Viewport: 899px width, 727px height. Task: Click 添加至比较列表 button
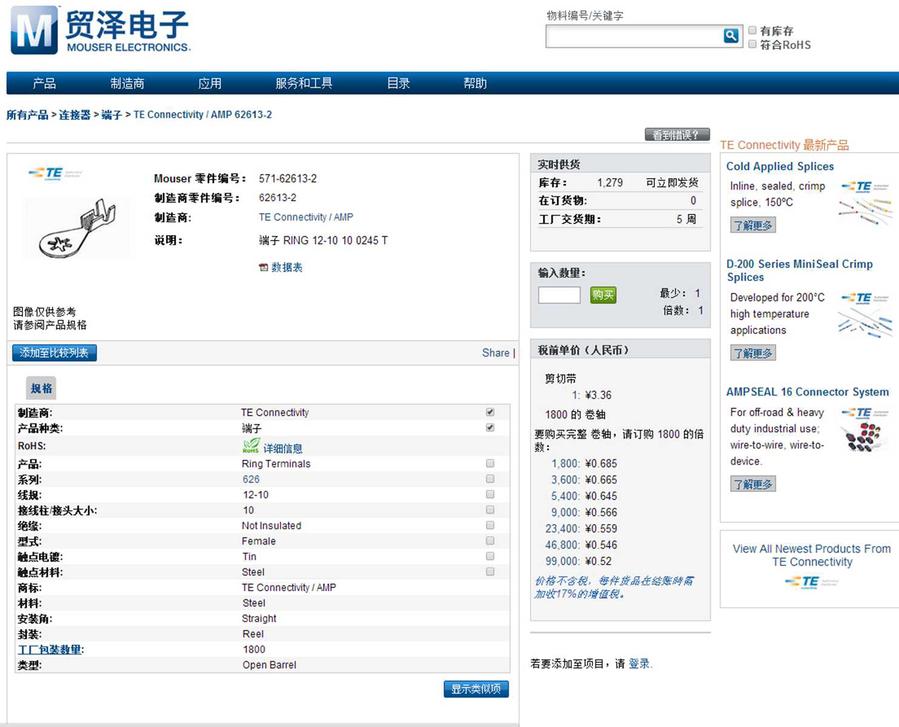[x=54, y=353]
